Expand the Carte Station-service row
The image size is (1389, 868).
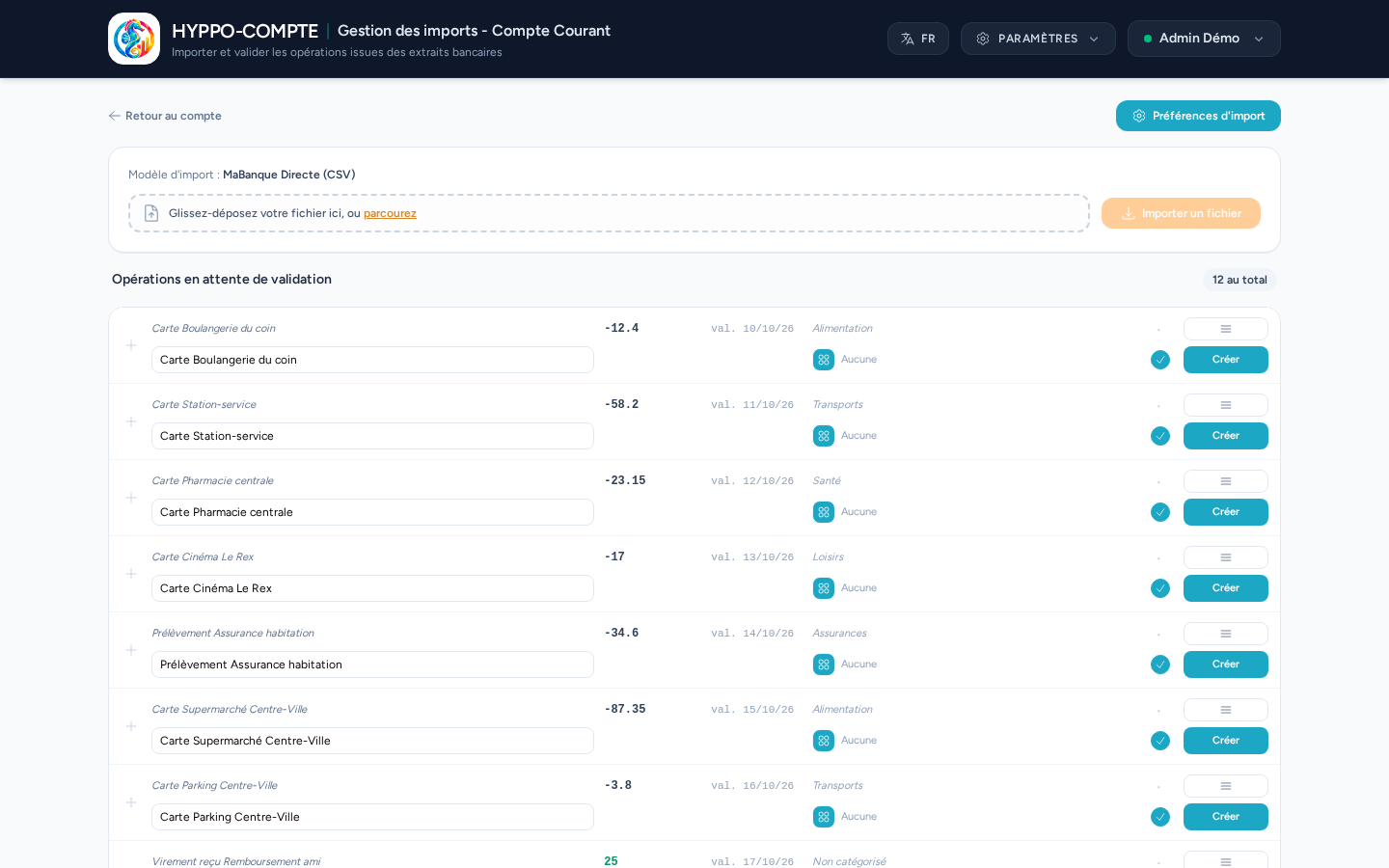(x=131, y=421)
